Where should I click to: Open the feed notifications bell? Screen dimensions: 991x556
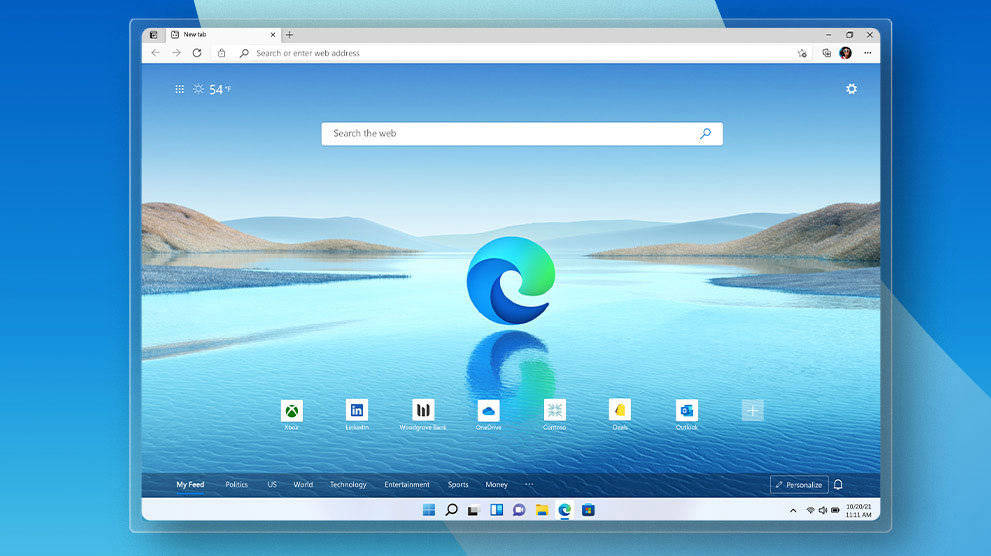coord(838,485)
